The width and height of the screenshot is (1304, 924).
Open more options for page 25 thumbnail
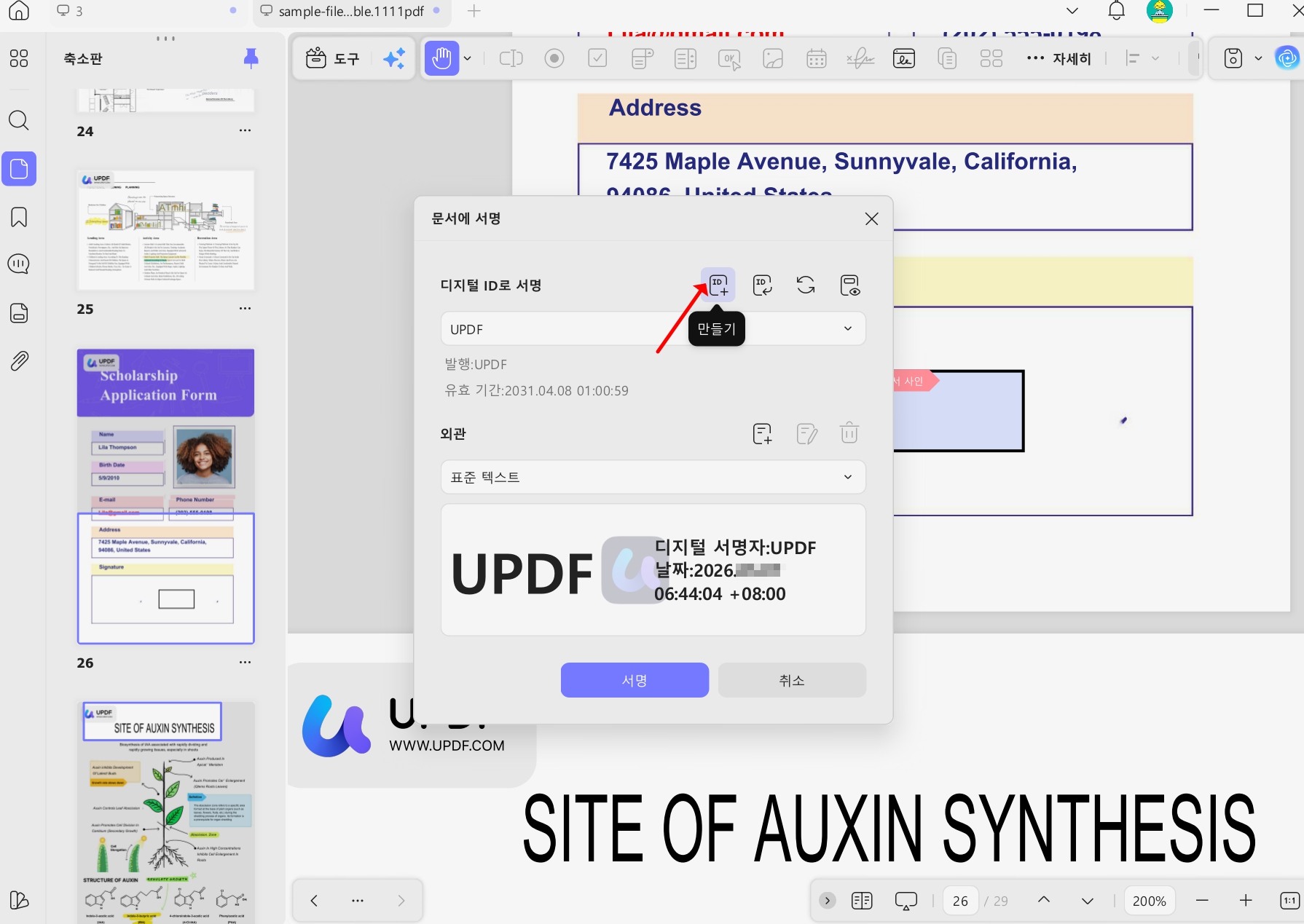[245, 308]
